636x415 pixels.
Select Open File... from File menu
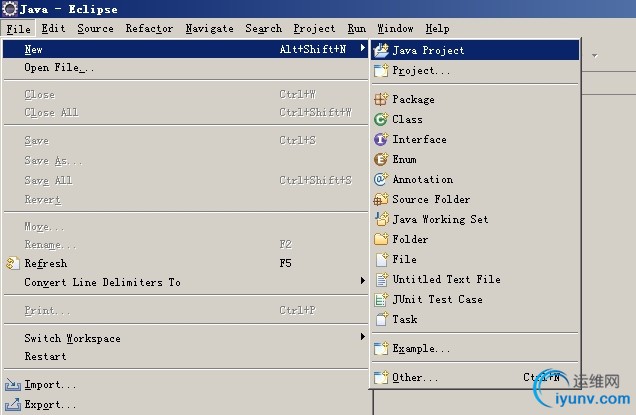[x=59, y=68]
